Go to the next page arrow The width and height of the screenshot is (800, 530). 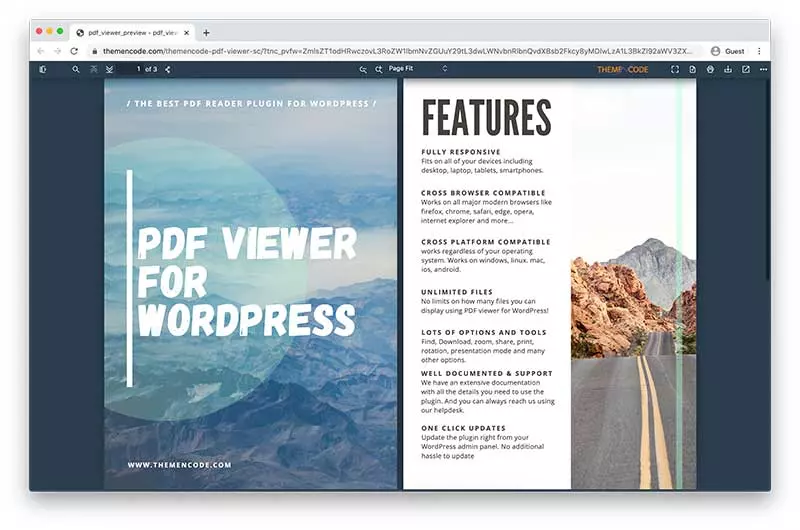[109, 69]
